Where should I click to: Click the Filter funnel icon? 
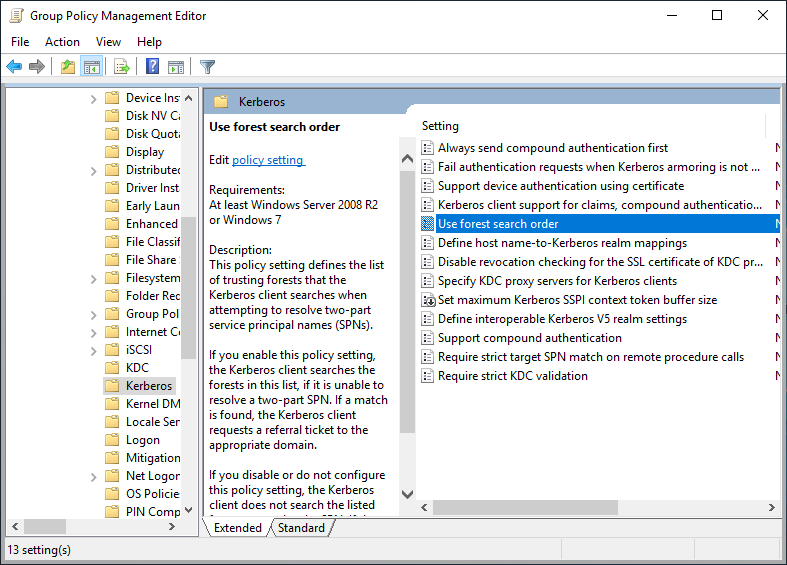pos(207,67)
